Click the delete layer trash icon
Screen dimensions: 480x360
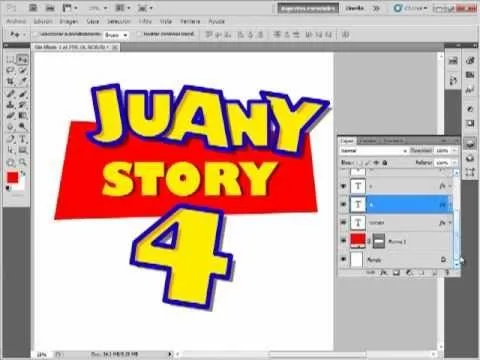coord(447,272)
